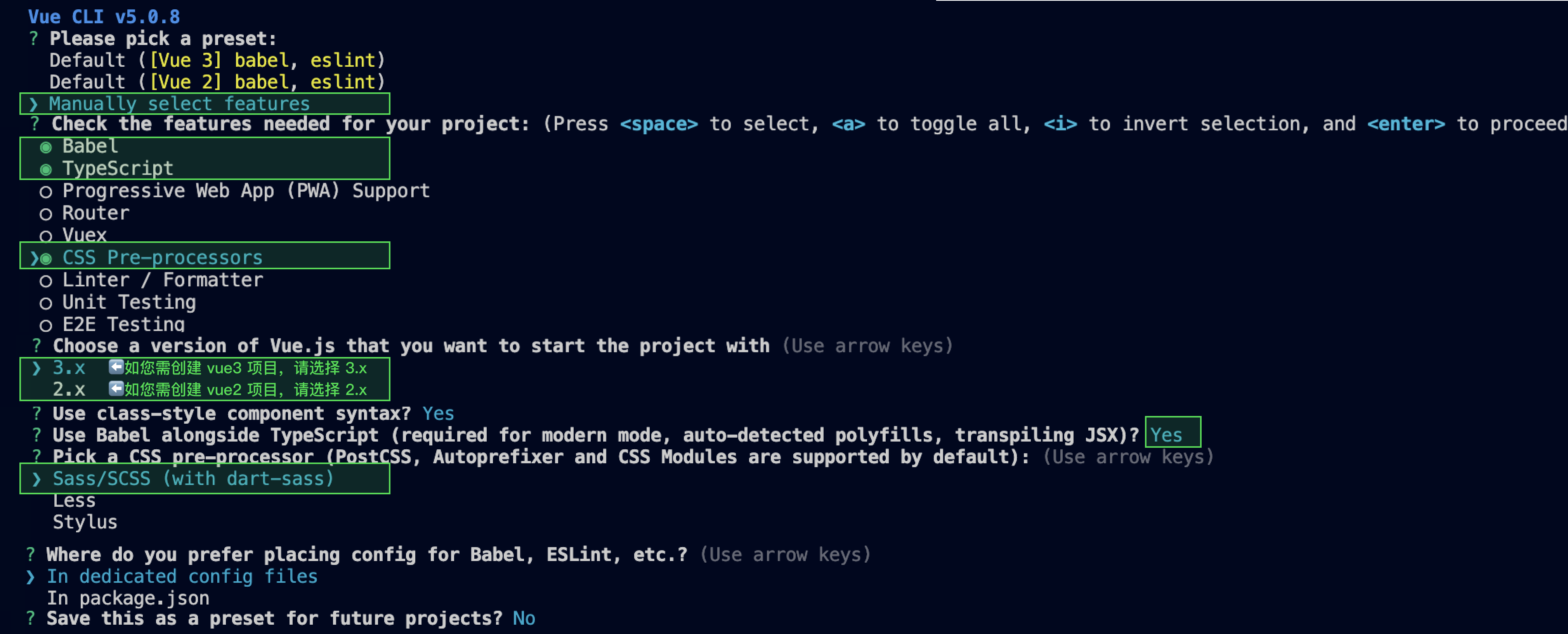
Task: Click the Vue CLI v5.0.8 header text
Action: [104, 17]
